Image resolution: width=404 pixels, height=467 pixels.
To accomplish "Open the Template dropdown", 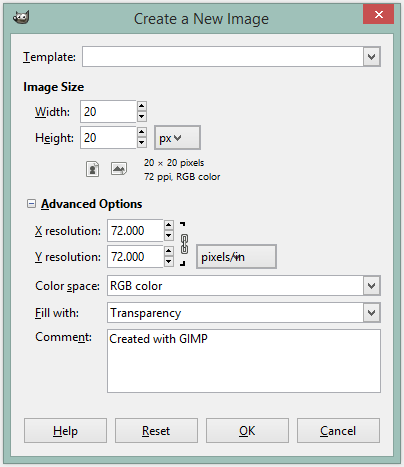I will pos(372,57).
